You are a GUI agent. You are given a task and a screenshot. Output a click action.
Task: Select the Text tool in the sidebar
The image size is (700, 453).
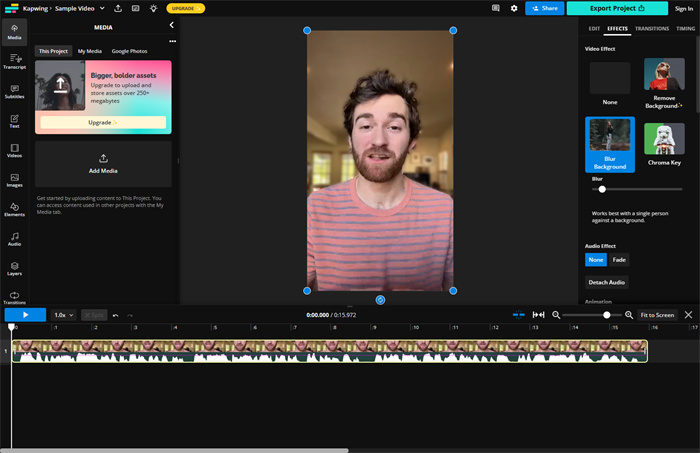[x=15, y=121]
